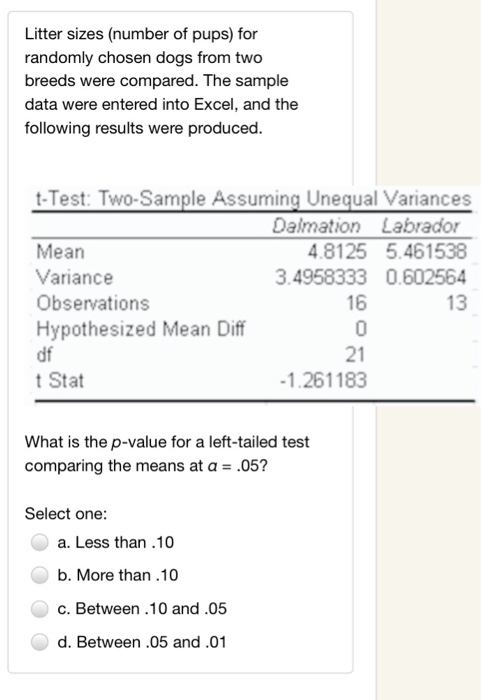Click the 'Hypothesized Mean Diff' row label
The height and width of the screenshot is (700, 481).
tap(141, 329)
